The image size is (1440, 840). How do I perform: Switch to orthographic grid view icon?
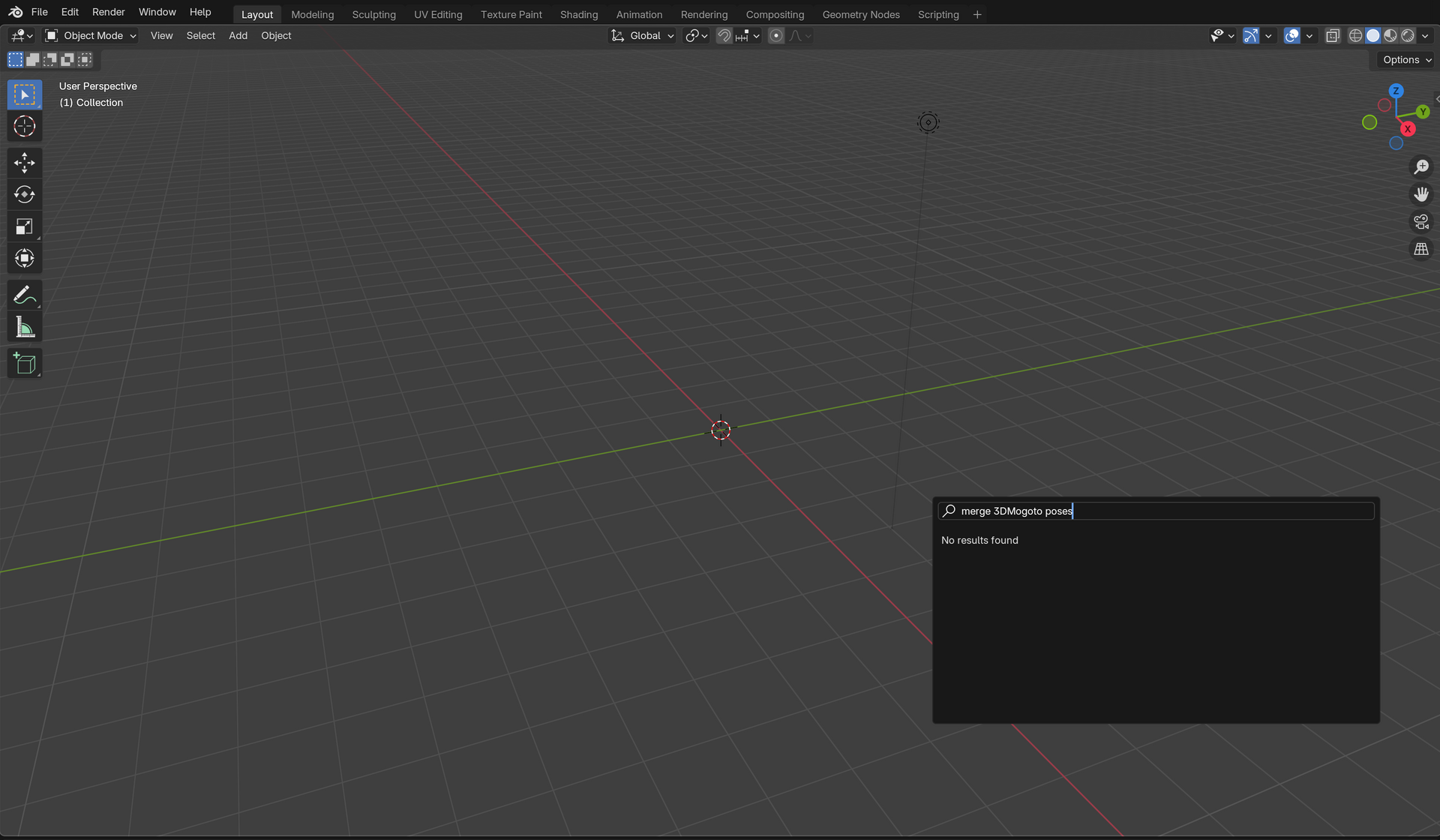click(x=1421, y=250)
